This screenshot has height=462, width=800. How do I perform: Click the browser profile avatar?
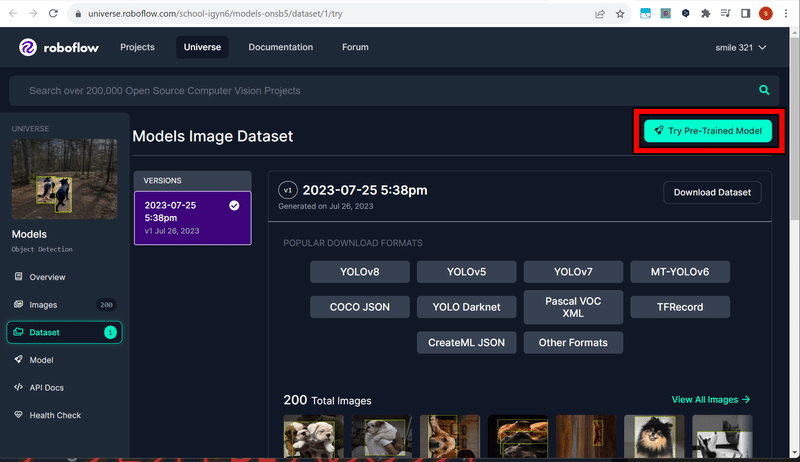pos(765,14)
